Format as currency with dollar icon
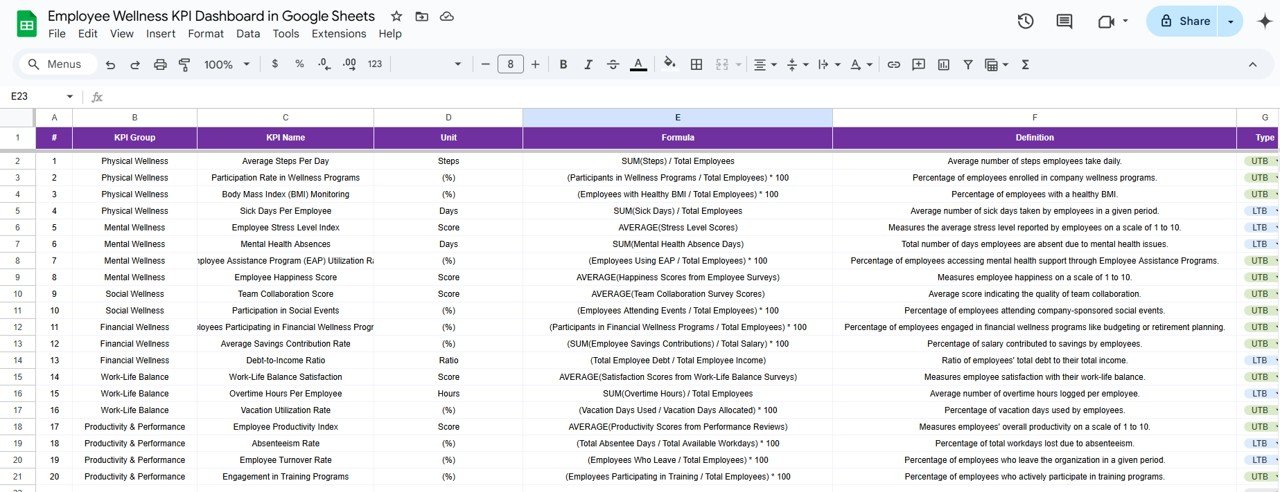The image size is (1280, 492). pos(275,64)
